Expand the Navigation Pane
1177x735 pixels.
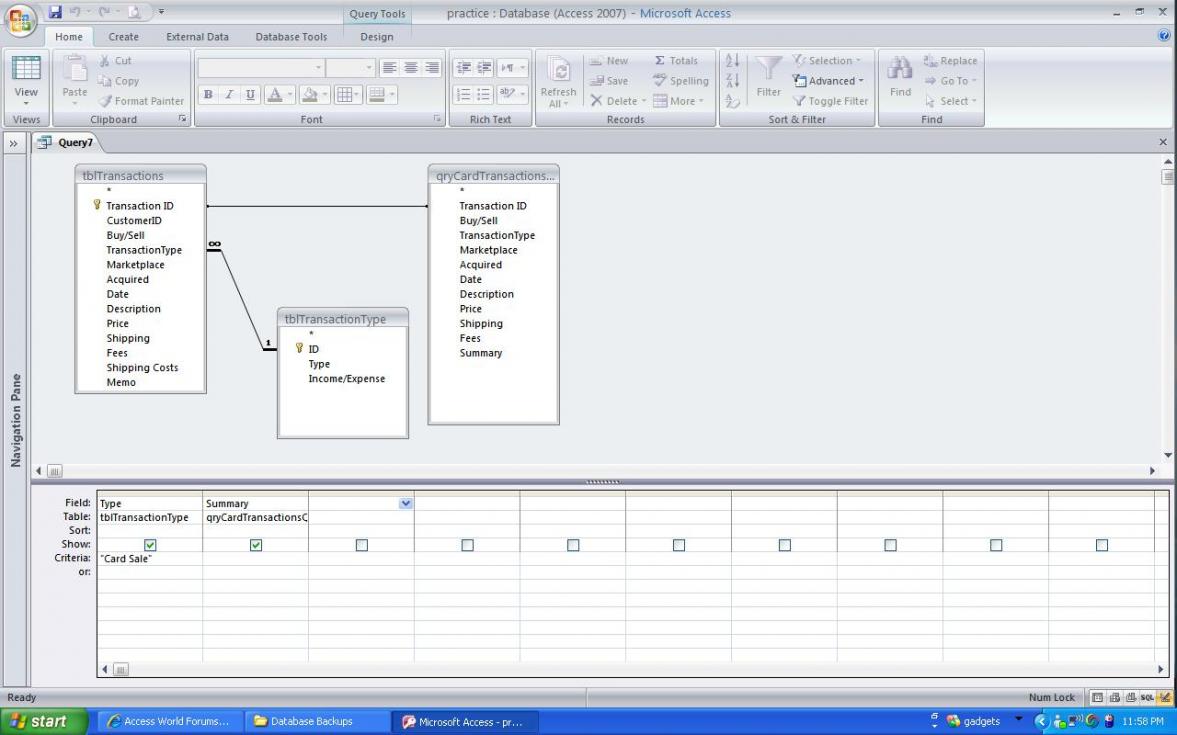click(15, 143)
